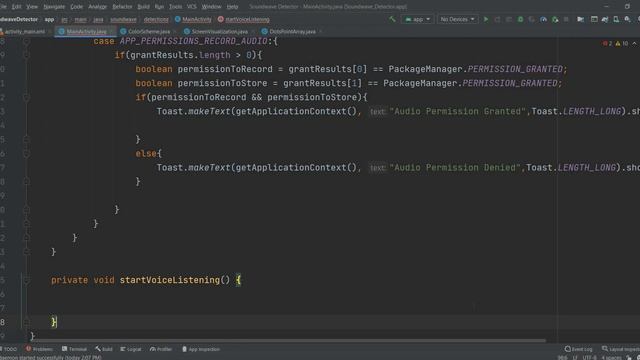Click the yellow warnings count indicator
640x360 pixels.
pyautogui.click(x=622, y=43)
